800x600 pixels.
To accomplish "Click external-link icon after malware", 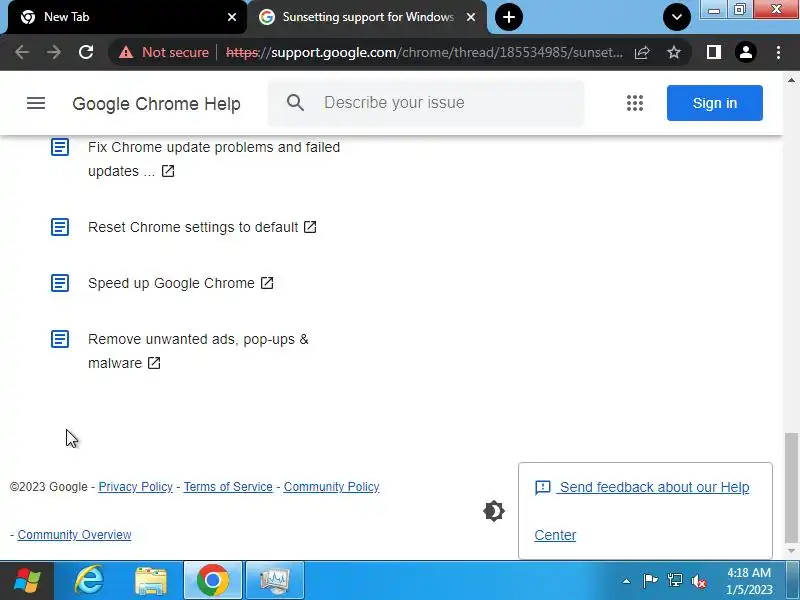I will (x=154, y=363).
